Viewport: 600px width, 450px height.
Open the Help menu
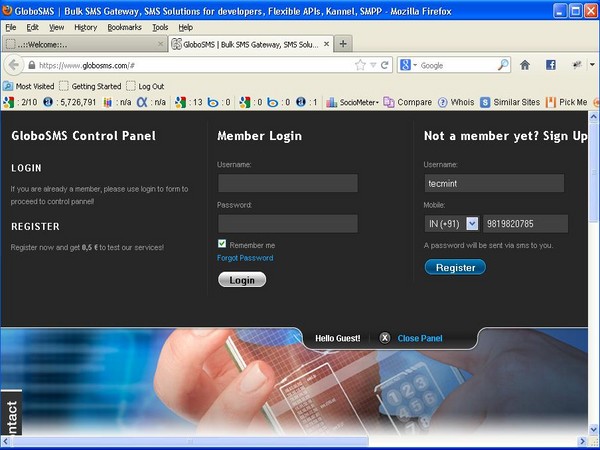pyautogui.click(x=186, y=27)
